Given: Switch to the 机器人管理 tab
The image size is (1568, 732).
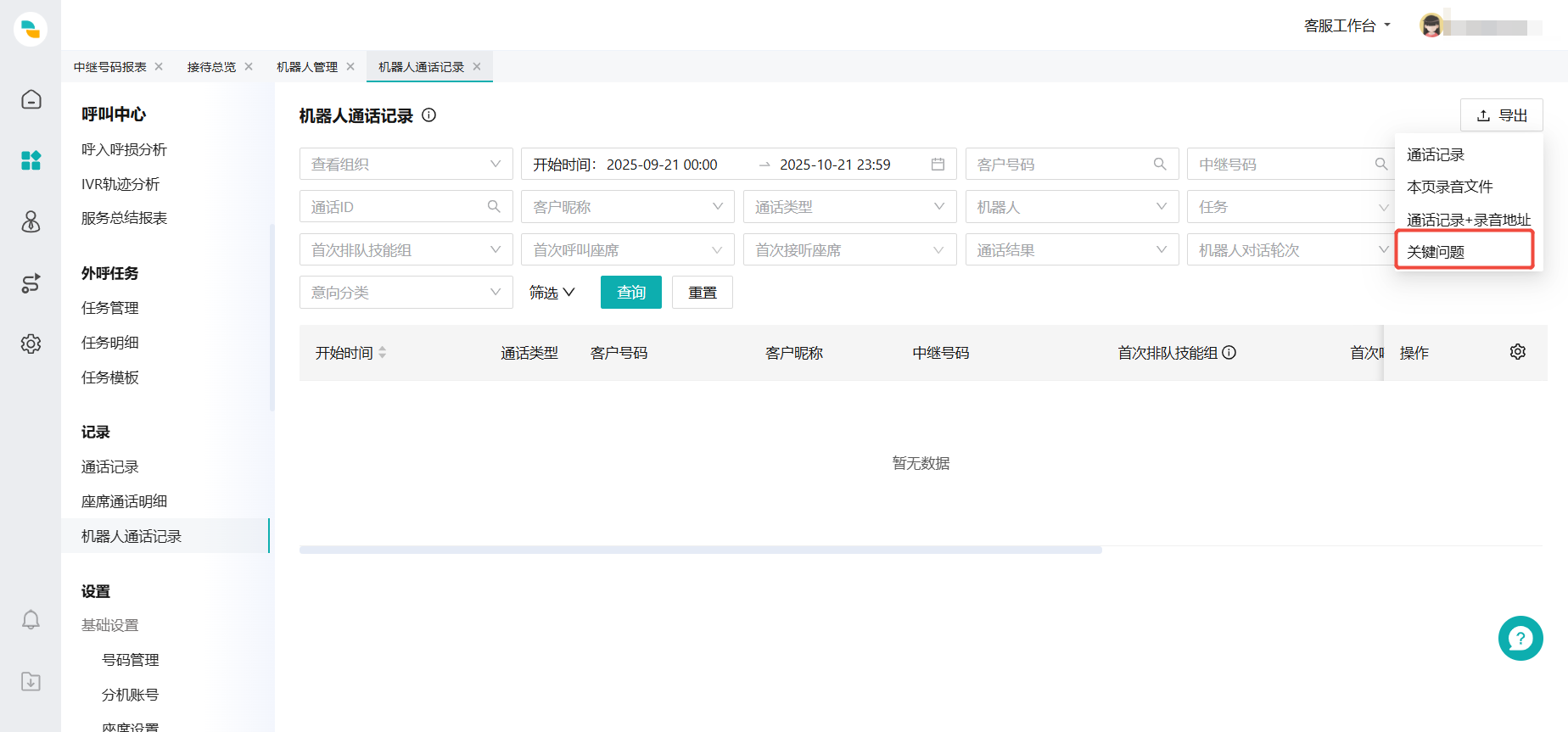Looking at the screenshot, I should 307,67.
